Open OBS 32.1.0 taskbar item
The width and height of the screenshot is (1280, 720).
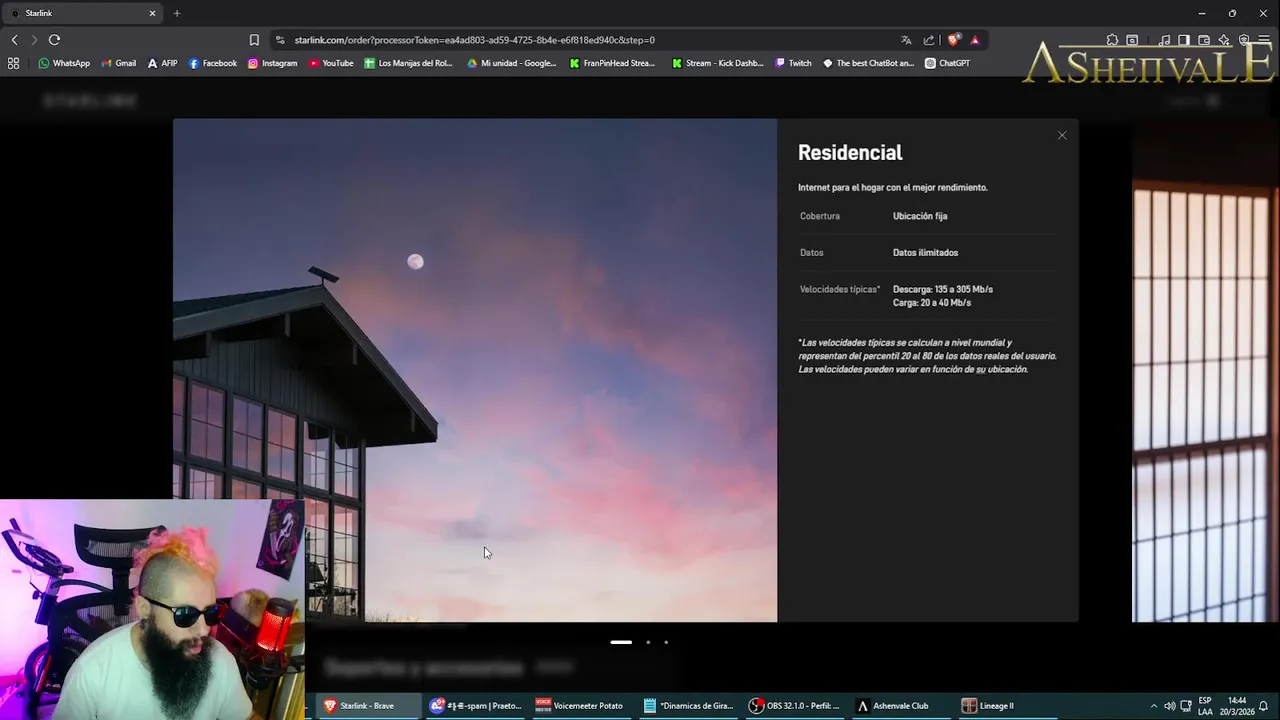pyautogui.click(x=796, y=706)
